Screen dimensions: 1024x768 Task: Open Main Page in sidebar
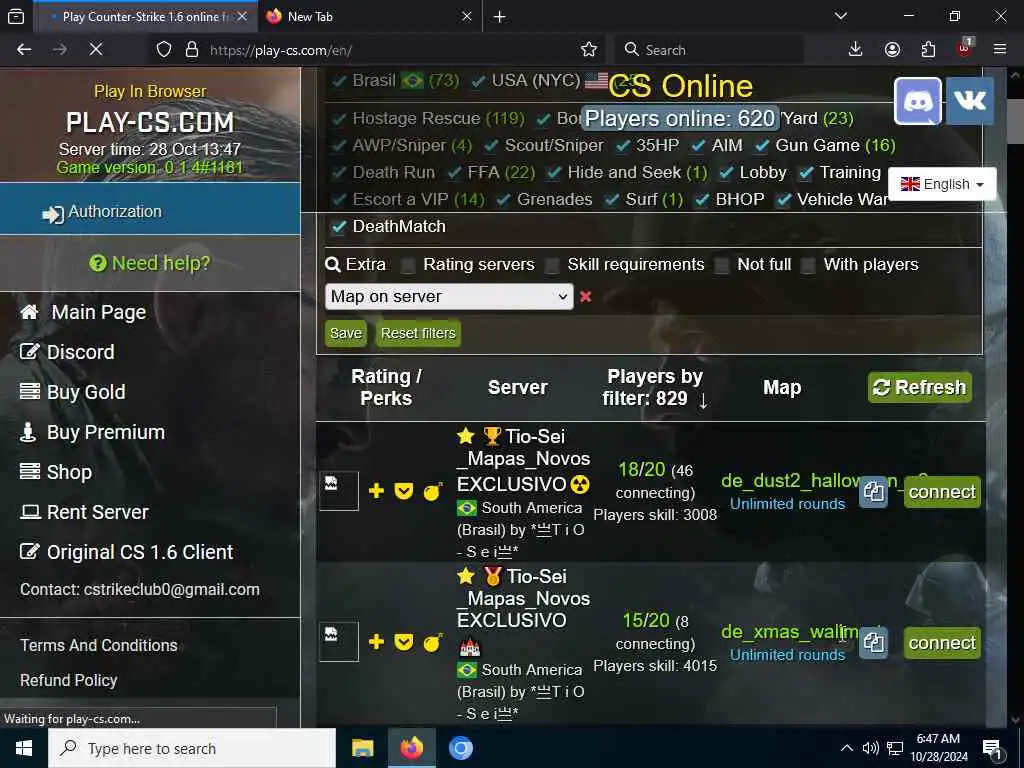[x=99, y=312]
